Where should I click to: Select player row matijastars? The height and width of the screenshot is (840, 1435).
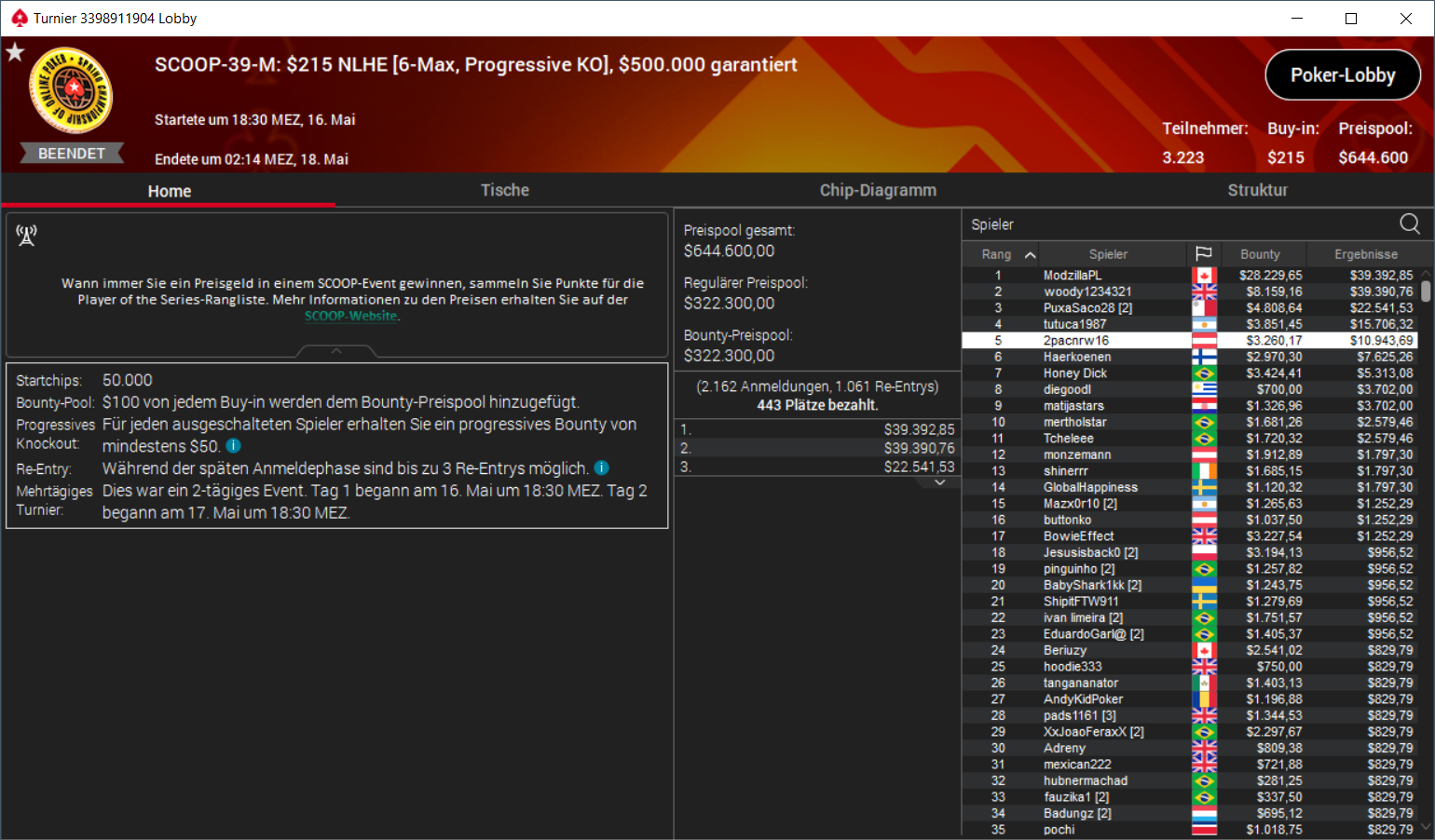[1190, 406]
